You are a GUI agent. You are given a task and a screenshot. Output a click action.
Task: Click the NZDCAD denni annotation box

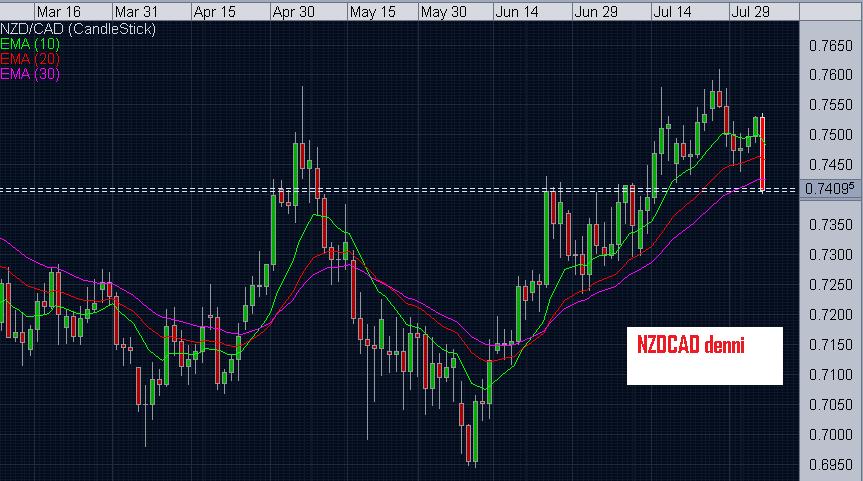click(x=704, y=356)
